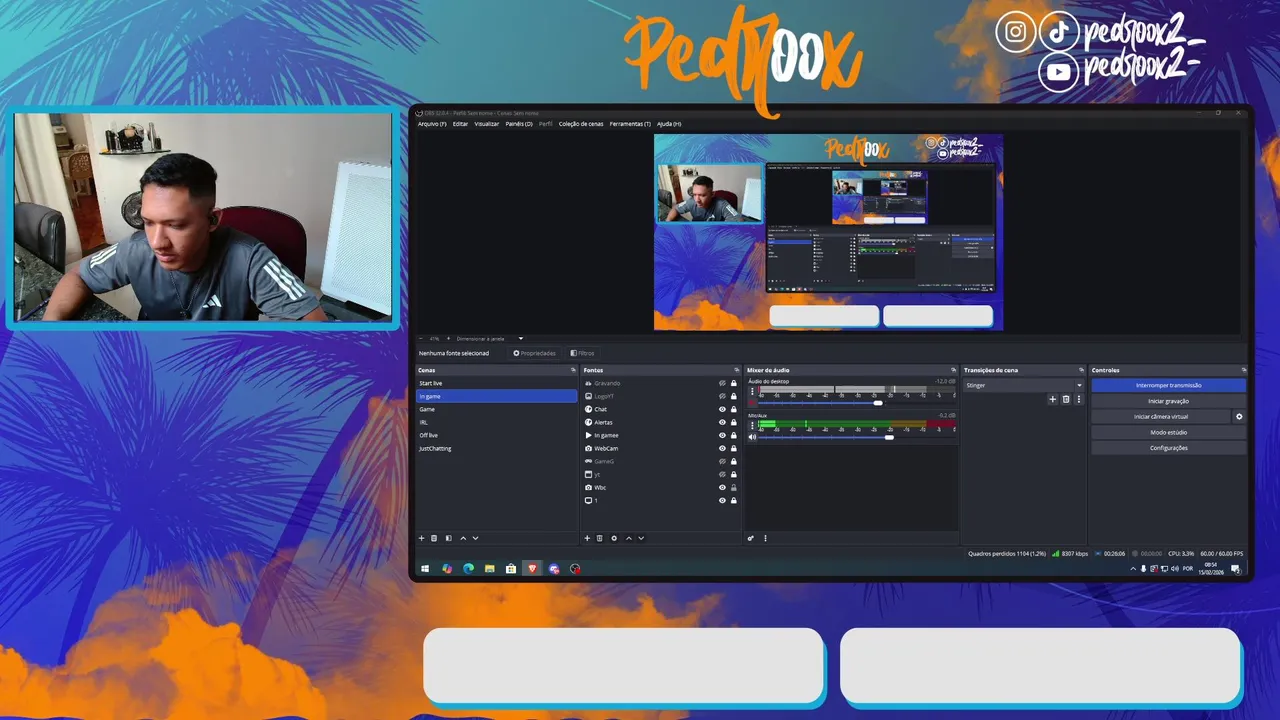Move source down in Fontes panel
The width and height of the screenshot is (1280, 720).
pyautogui.click(x=641, y=538)
